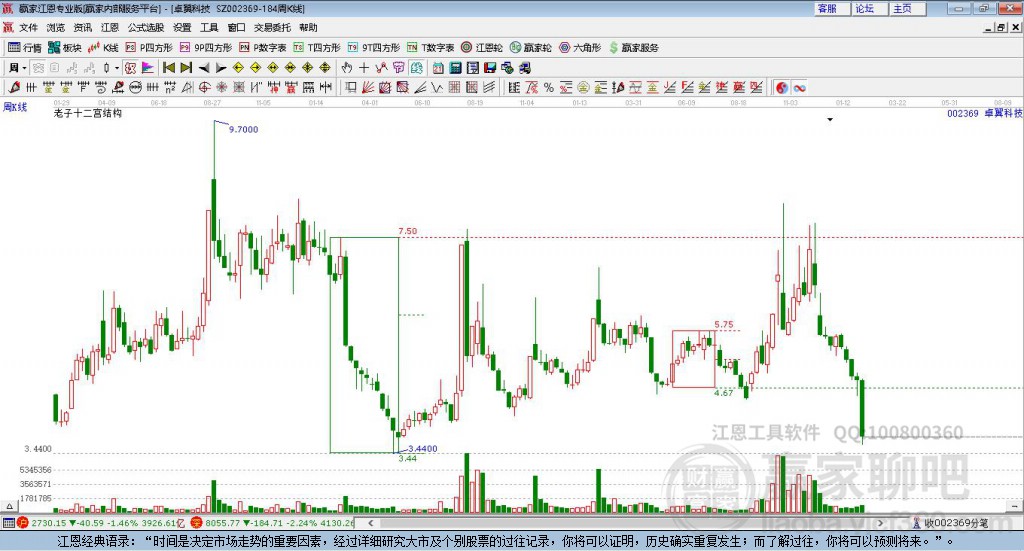This screenshot has width=1024, height=551.
Task: Open the 公式选股 menu
Action: pyautogui.click(x=146, y=27)
